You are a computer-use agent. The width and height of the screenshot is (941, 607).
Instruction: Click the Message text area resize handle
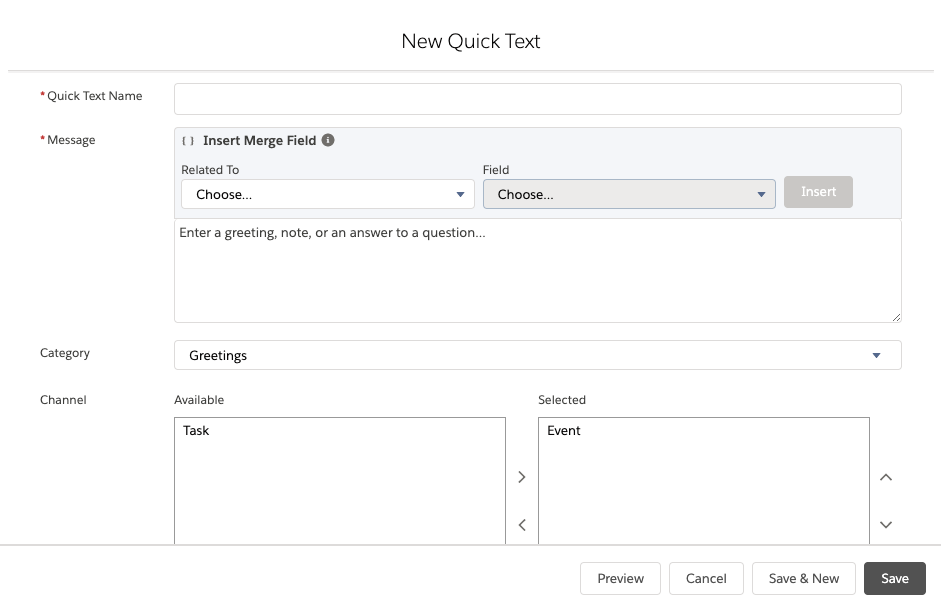pos(896,317)
